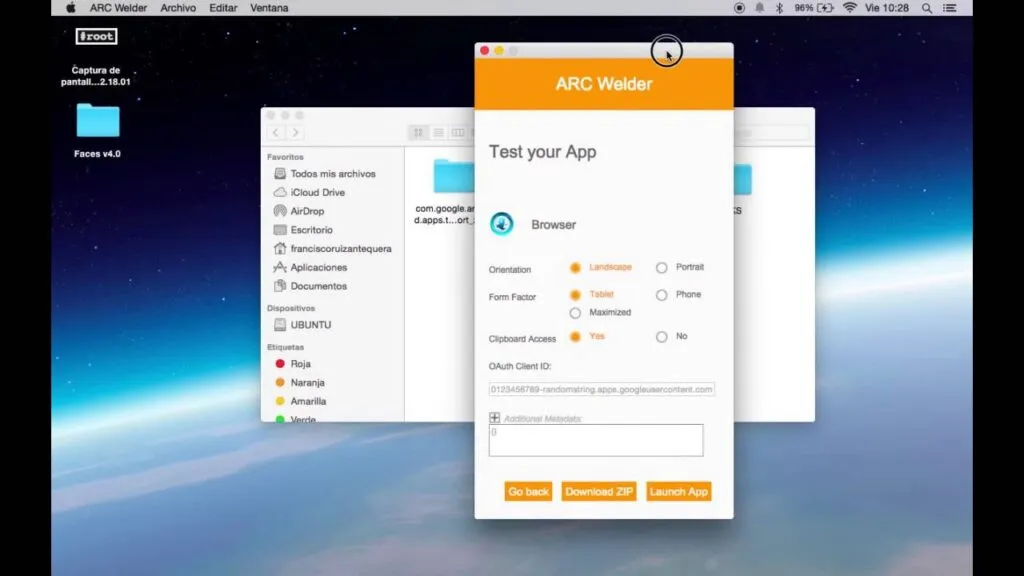1024x576 pixels.
Task: Switch Finder to column view
Action: coord(458,133)
